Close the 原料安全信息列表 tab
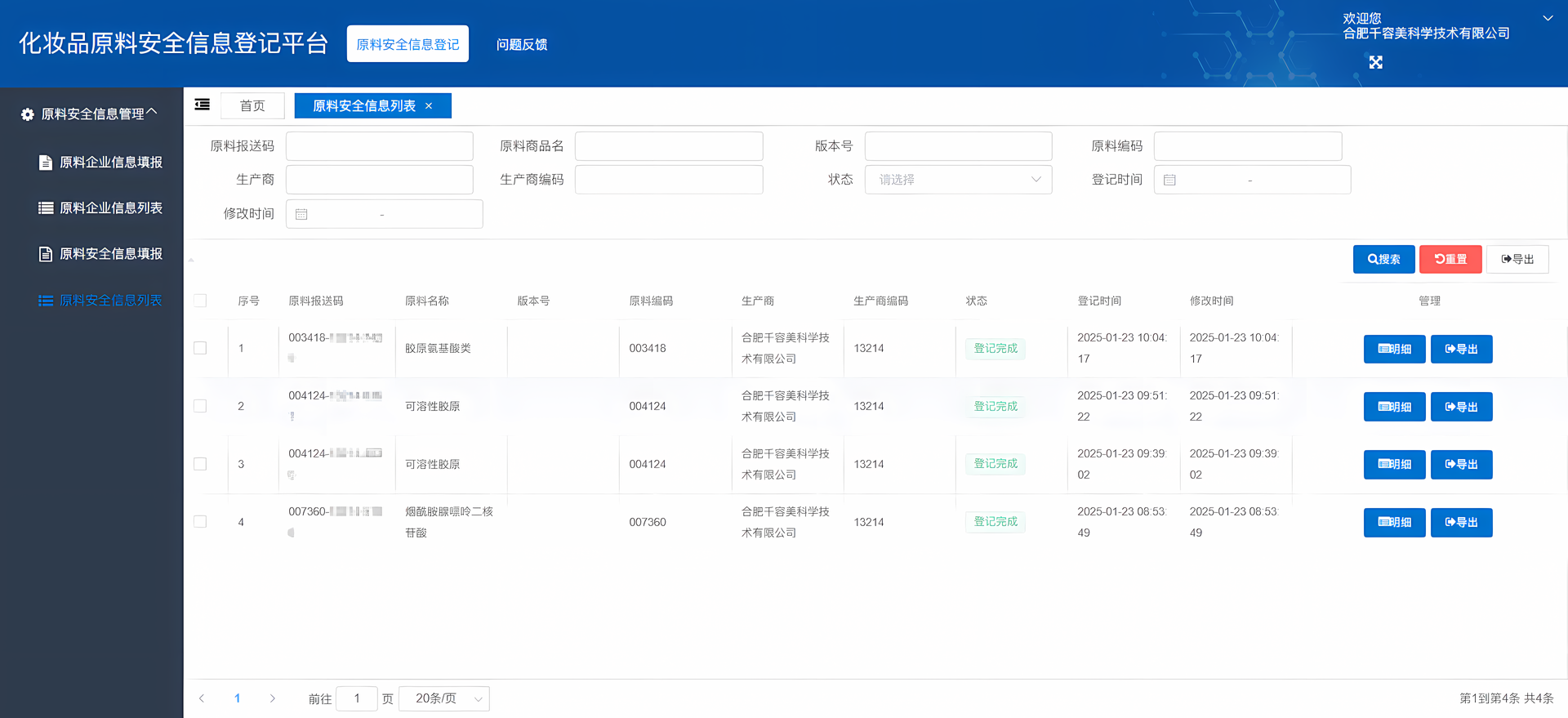 point(429,105)
